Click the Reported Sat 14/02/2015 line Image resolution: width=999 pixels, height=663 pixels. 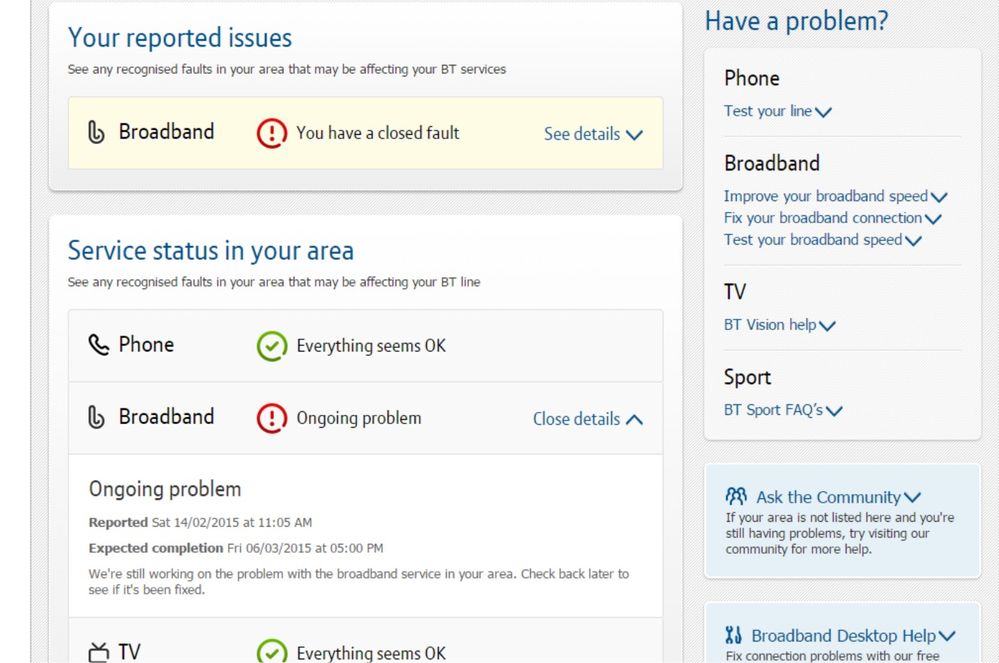coord(200,522)
